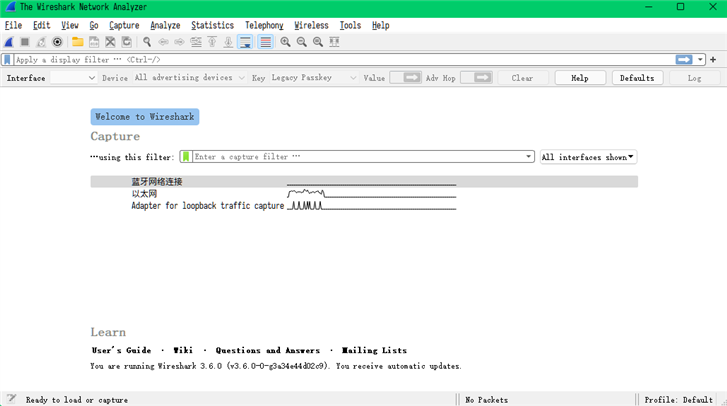This screenshot has width=727, height=406.
Task: Start capturing packets with shark fin icon
Action: (9, 42)
